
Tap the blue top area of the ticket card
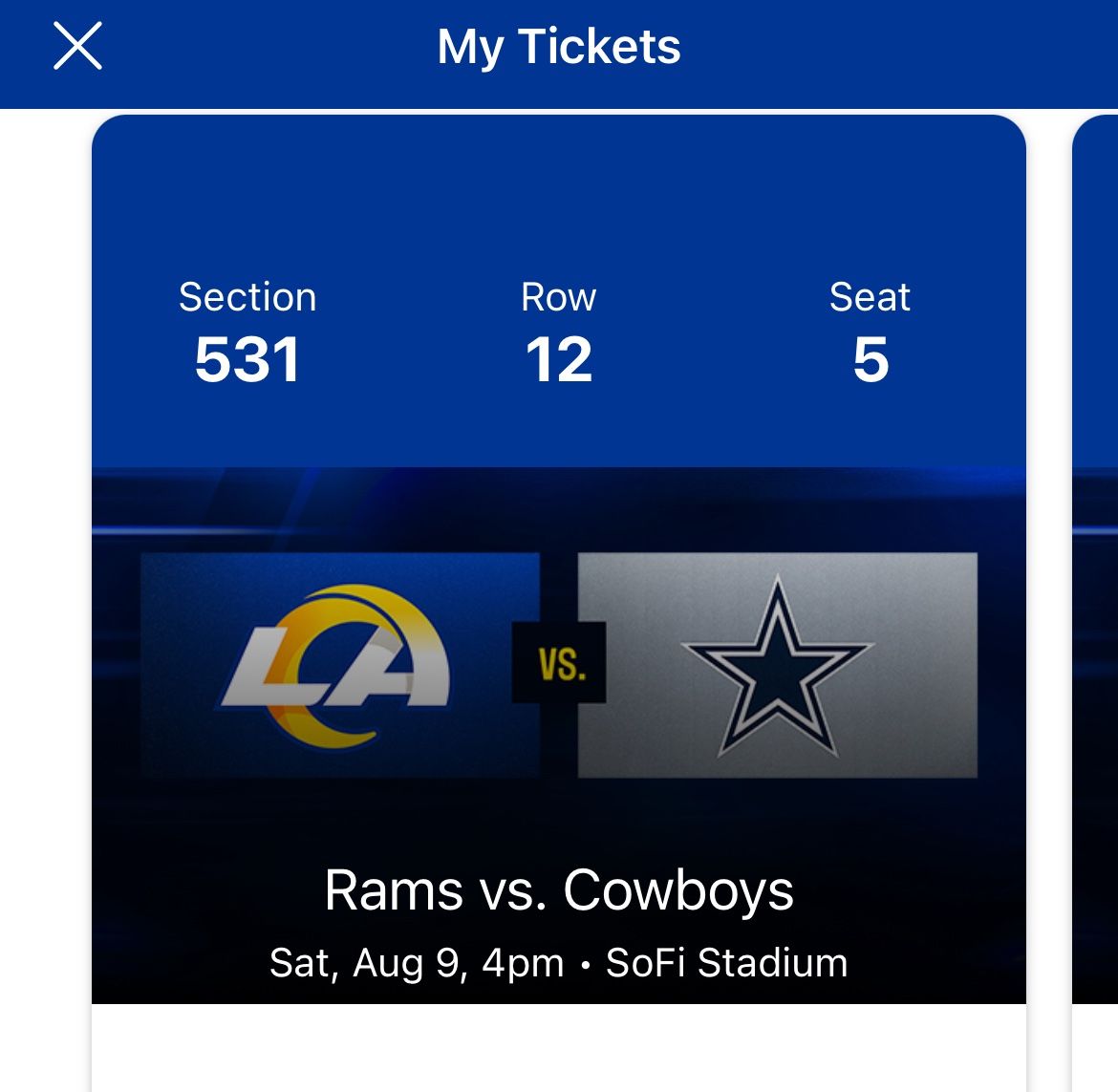tap(559, 191)
